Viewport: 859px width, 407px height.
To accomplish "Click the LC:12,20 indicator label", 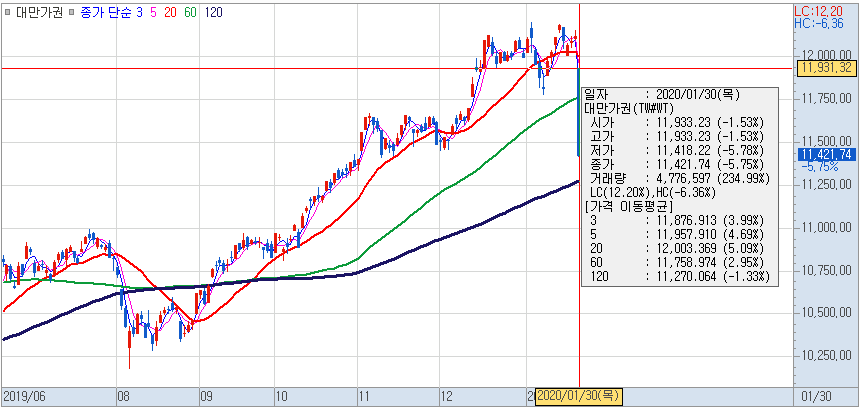I will pyautogui.click(x=818, y=10).
